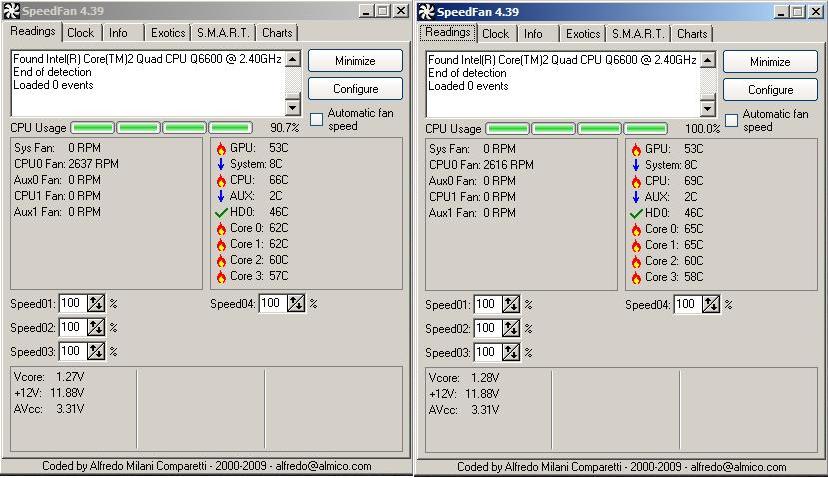
Task: Adjust Speed04 spinner arrows in left window
Action: tap(296, 304)
